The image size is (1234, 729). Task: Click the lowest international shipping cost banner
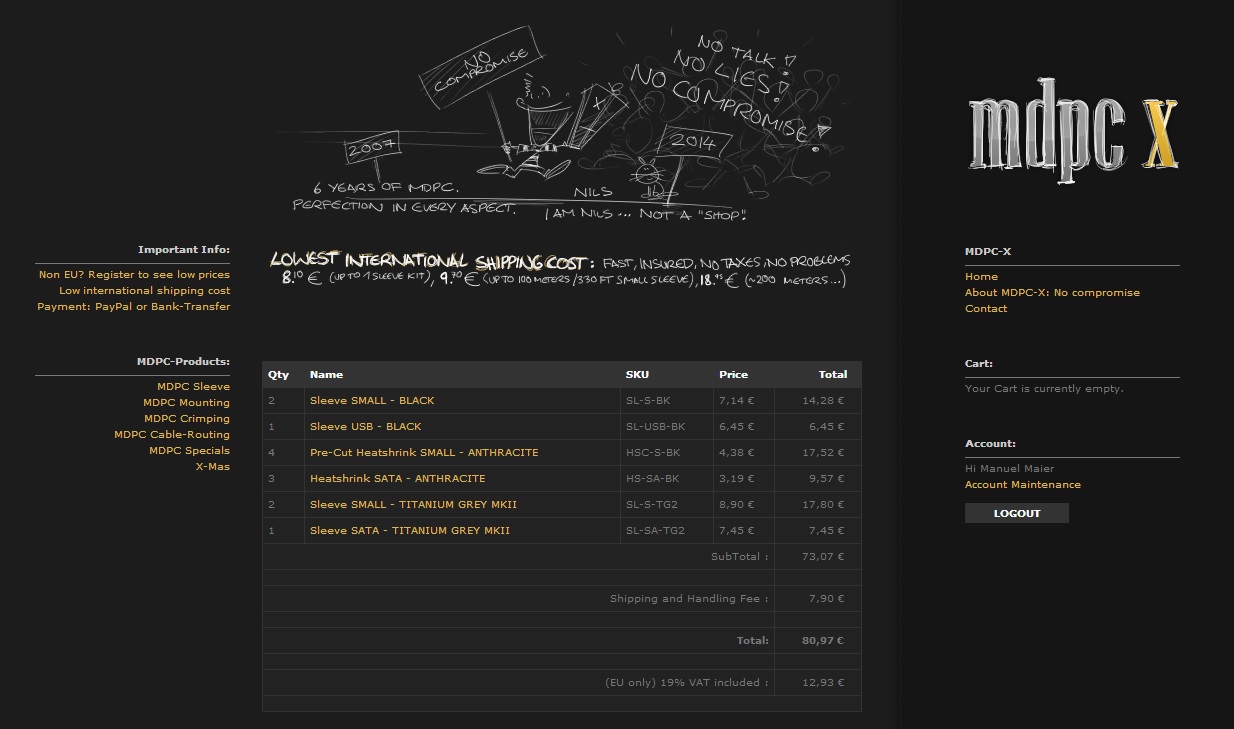[x=560, y=269]
